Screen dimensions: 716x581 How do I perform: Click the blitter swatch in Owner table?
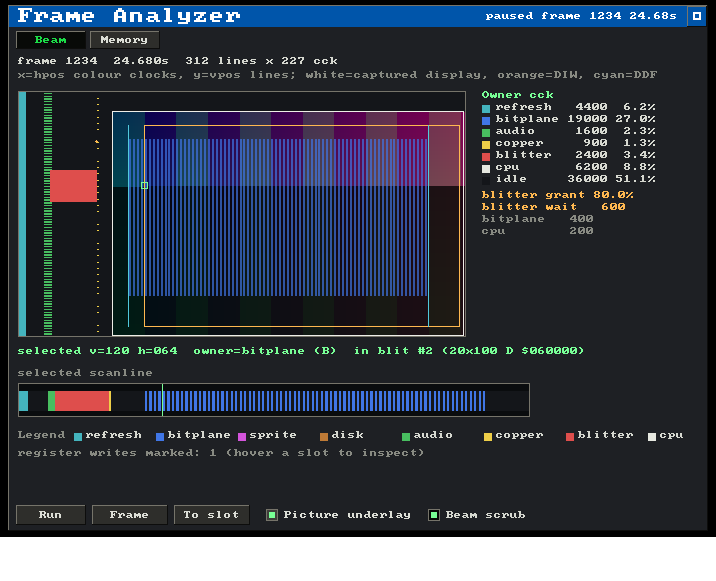486,157
